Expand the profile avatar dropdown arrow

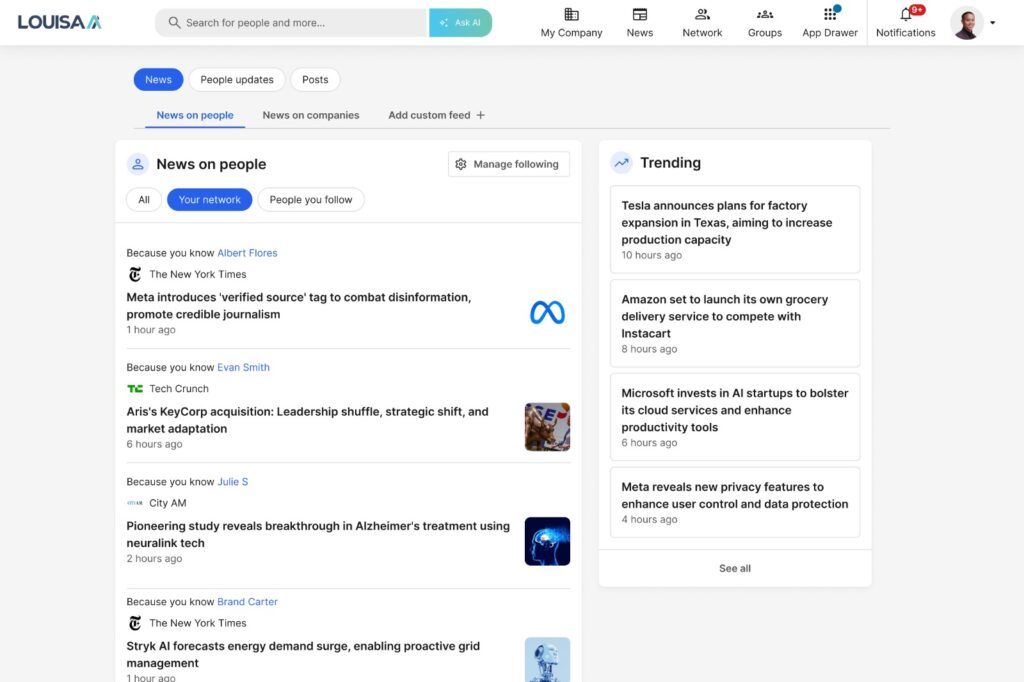point(992,23)
